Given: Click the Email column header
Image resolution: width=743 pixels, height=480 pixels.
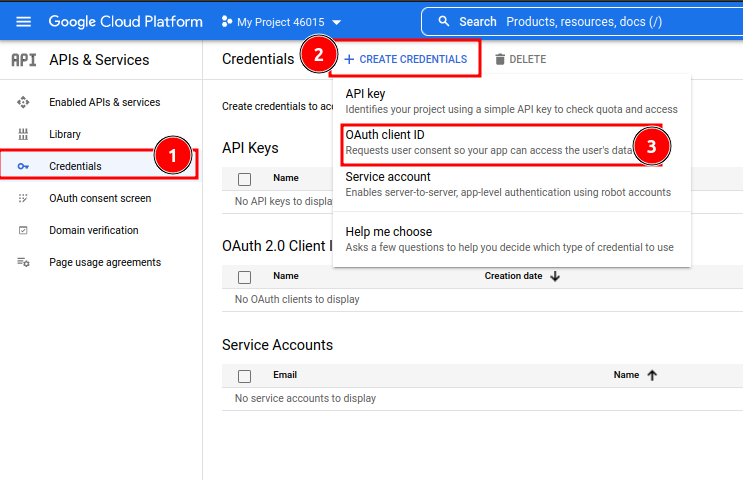Looking at the screenshot, I should pos(285,375).
